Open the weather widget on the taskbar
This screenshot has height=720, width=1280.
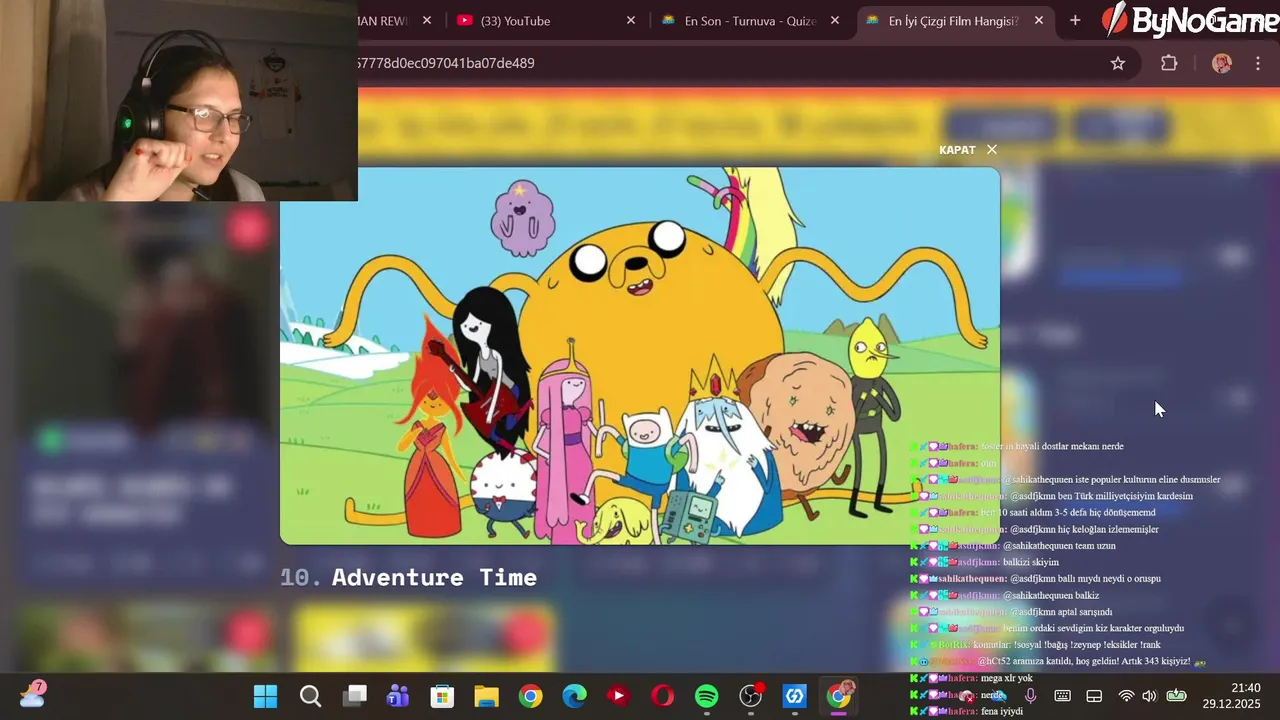point(32,694)
